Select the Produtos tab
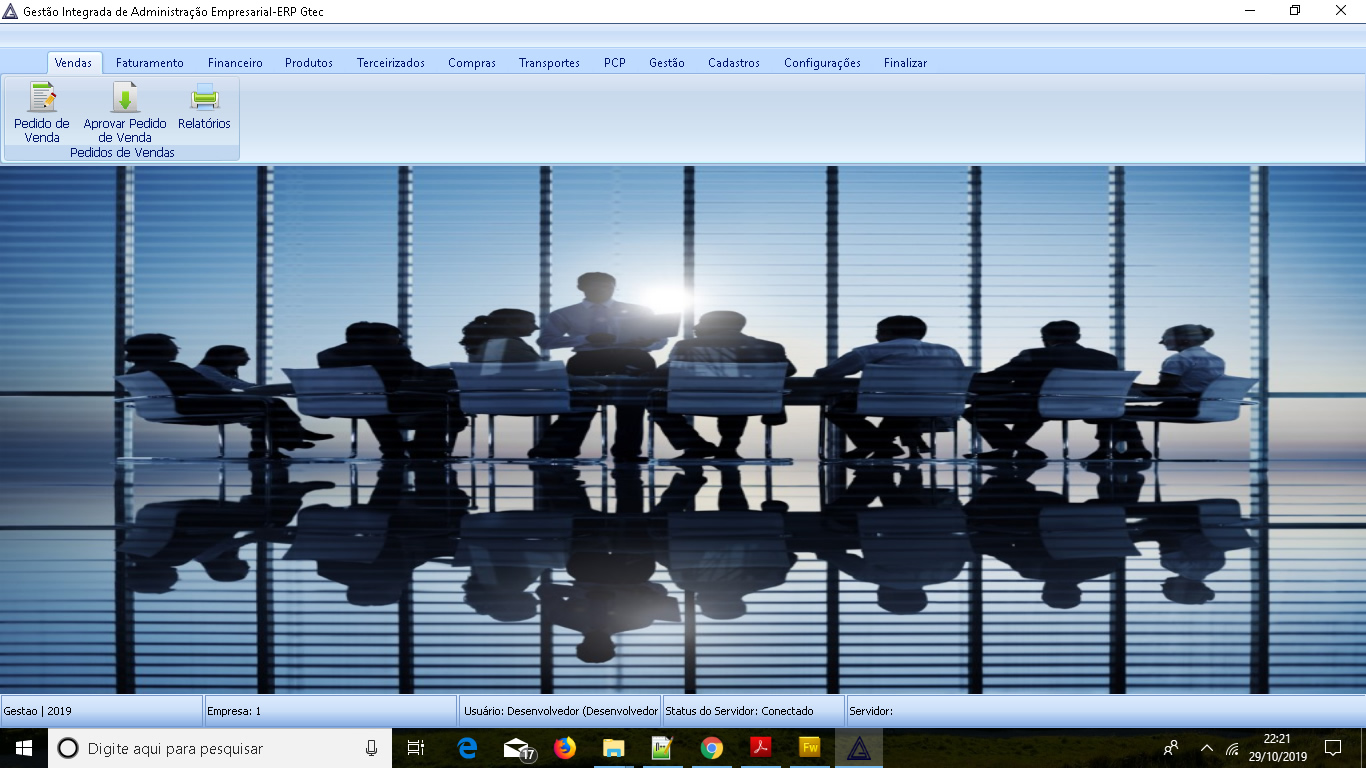The width and height of the screenshot is (1366, 768). (309, 63)
